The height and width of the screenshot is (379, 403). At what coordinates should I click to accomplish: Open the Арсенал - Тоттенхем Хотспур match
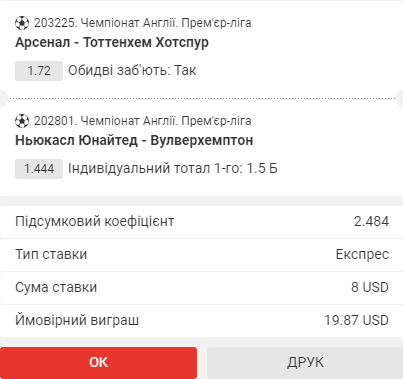coord(112,43)
